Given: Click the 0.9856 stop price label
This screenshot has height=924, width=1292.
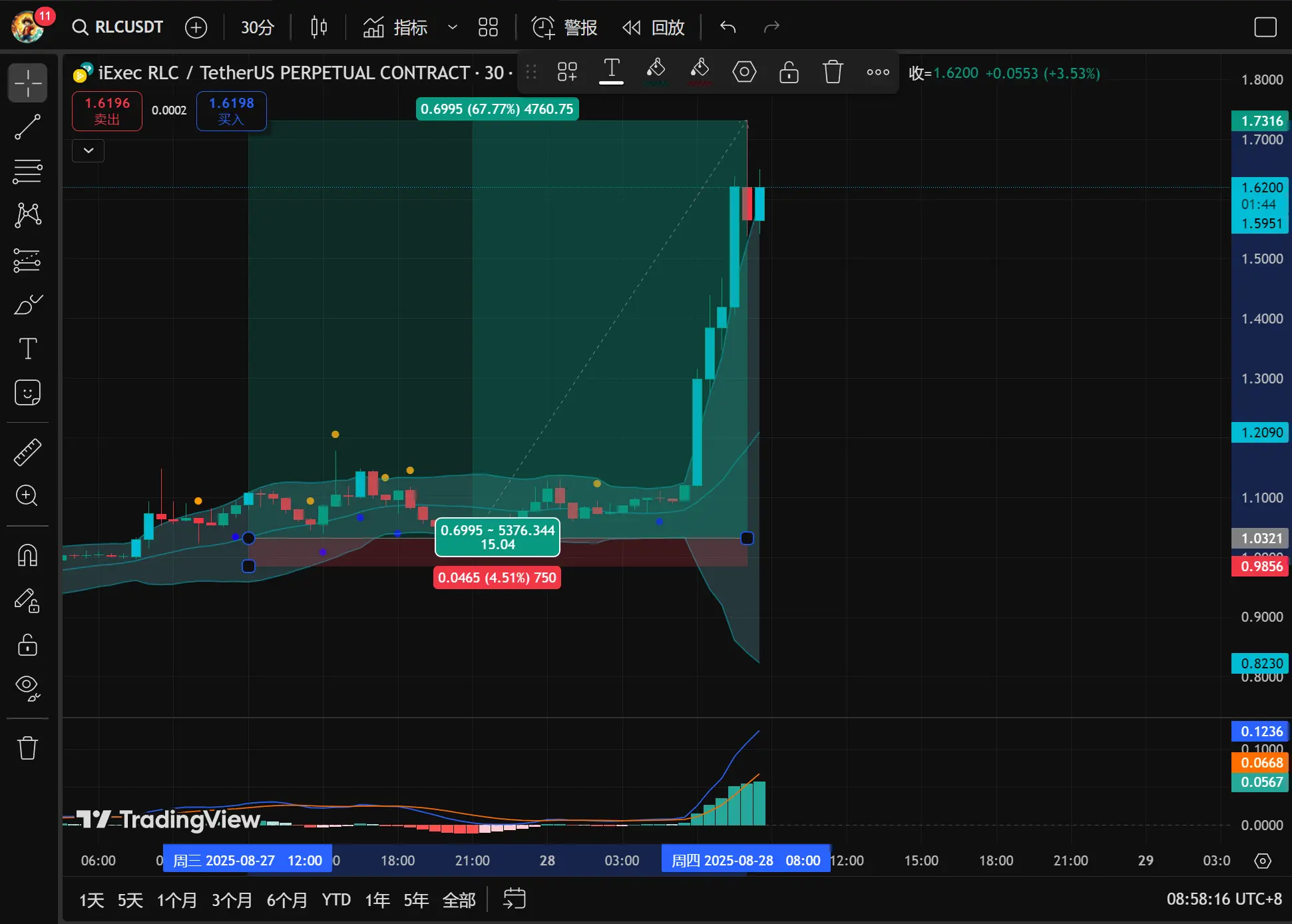Looking at the screenshot, I should coord(1261,567).
